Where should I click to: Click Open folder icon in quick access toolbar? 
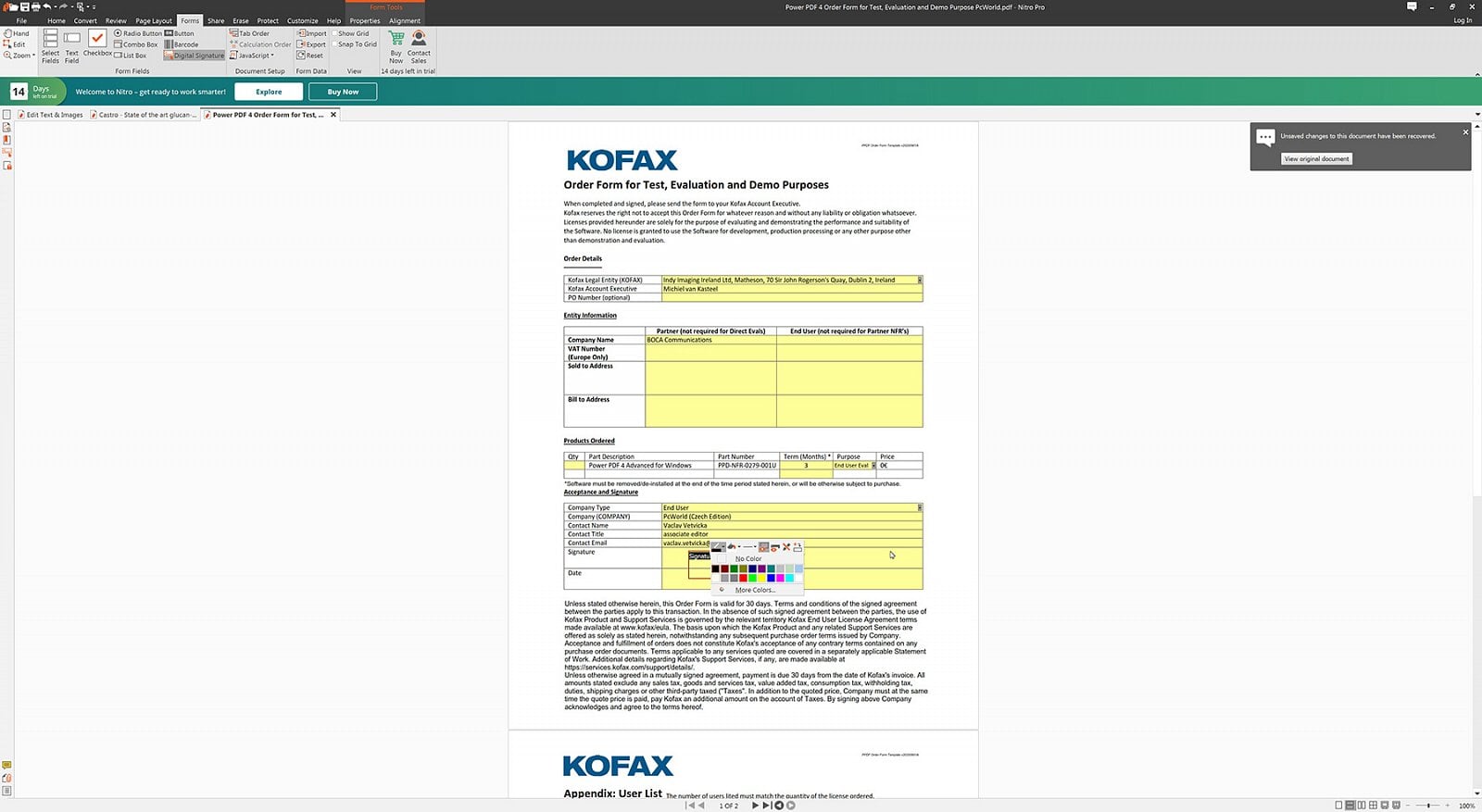click(13, 6)
